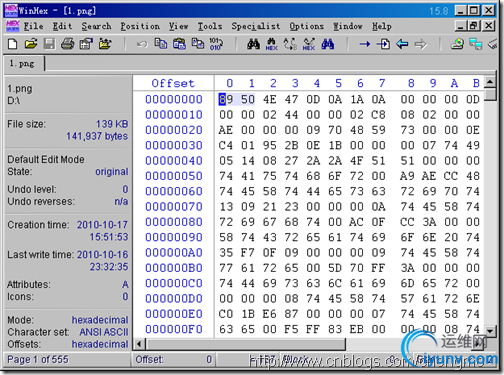Click the horizontal scrollbar left arrow
This screenshot has width=504, height=375.
point(139,344)
